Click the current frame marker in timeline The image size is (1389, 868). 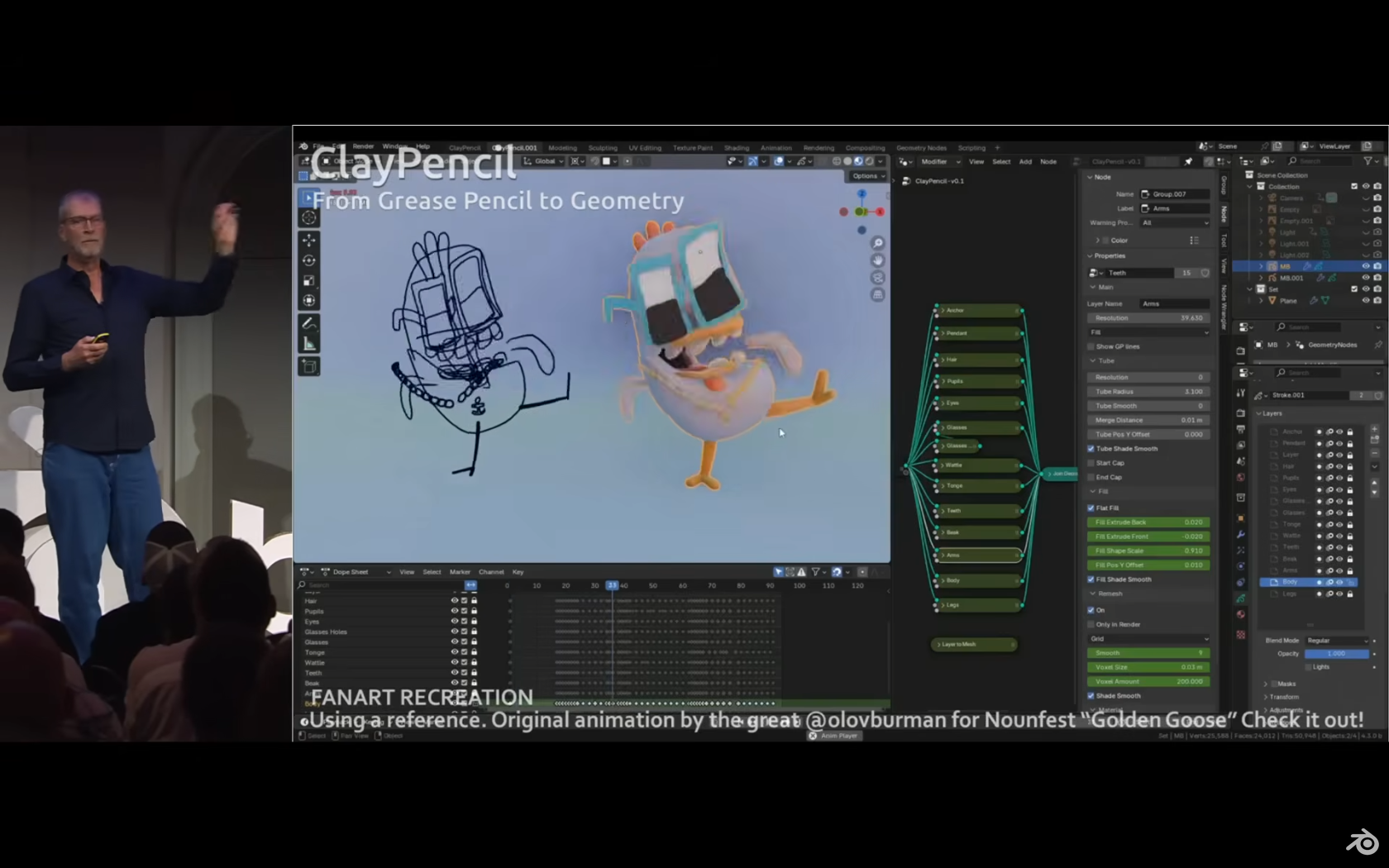click(x=612, y=585)
